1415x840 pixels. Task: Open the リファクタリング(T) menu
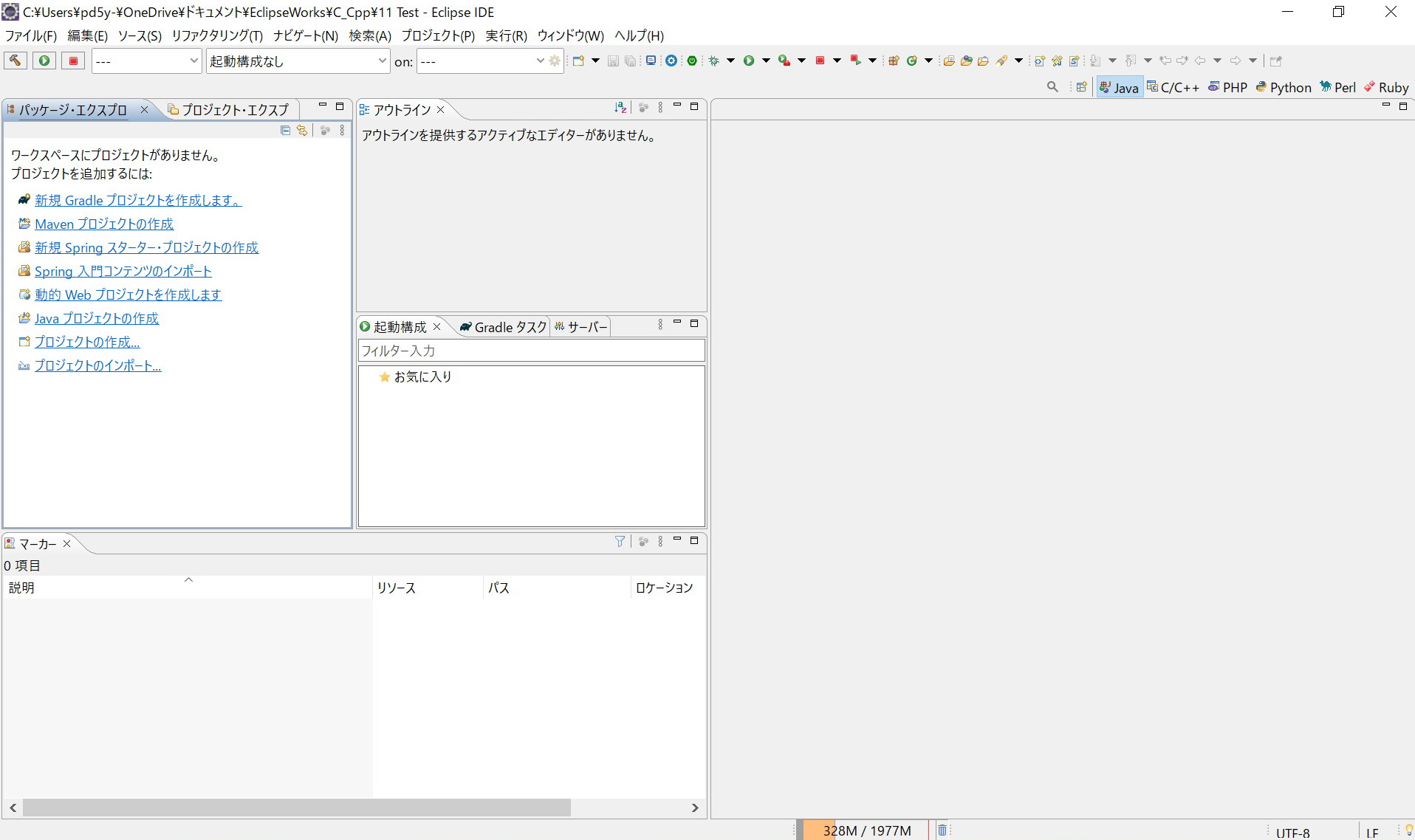click(217, 35)
